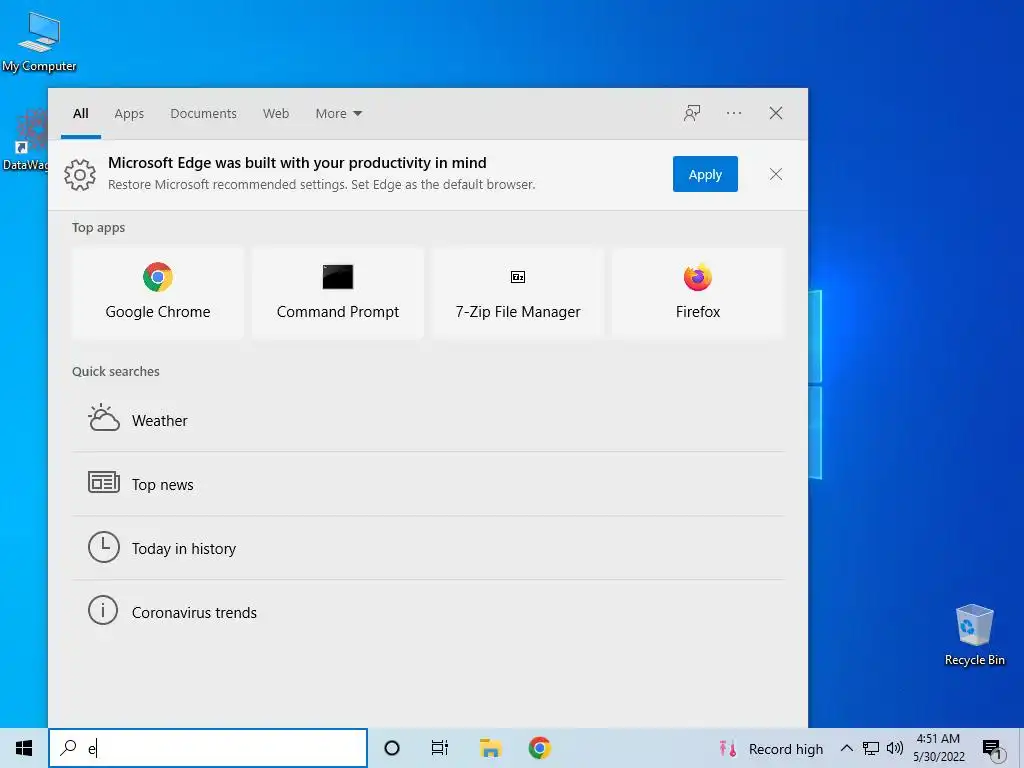Open 7-Zip File Manager tile

518,293
